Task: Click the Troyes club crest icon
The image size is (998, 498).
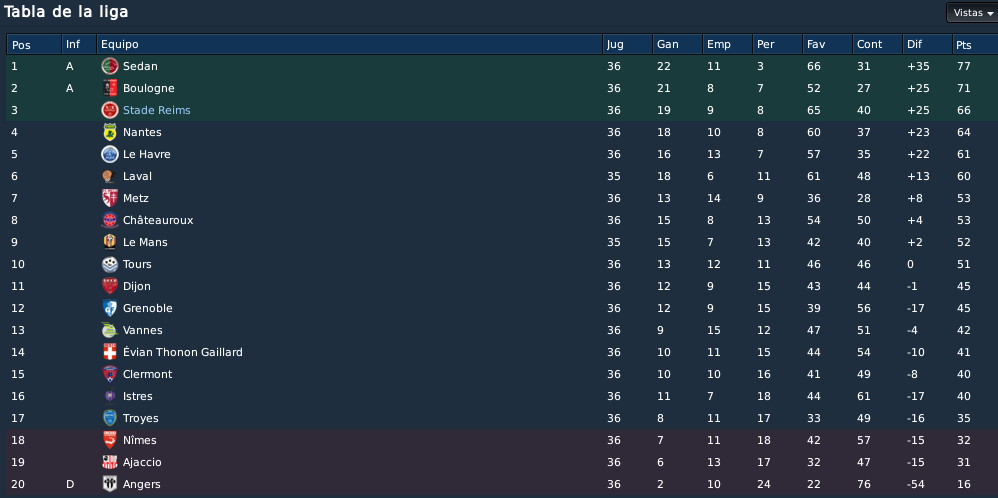Action: pos(109,418)
